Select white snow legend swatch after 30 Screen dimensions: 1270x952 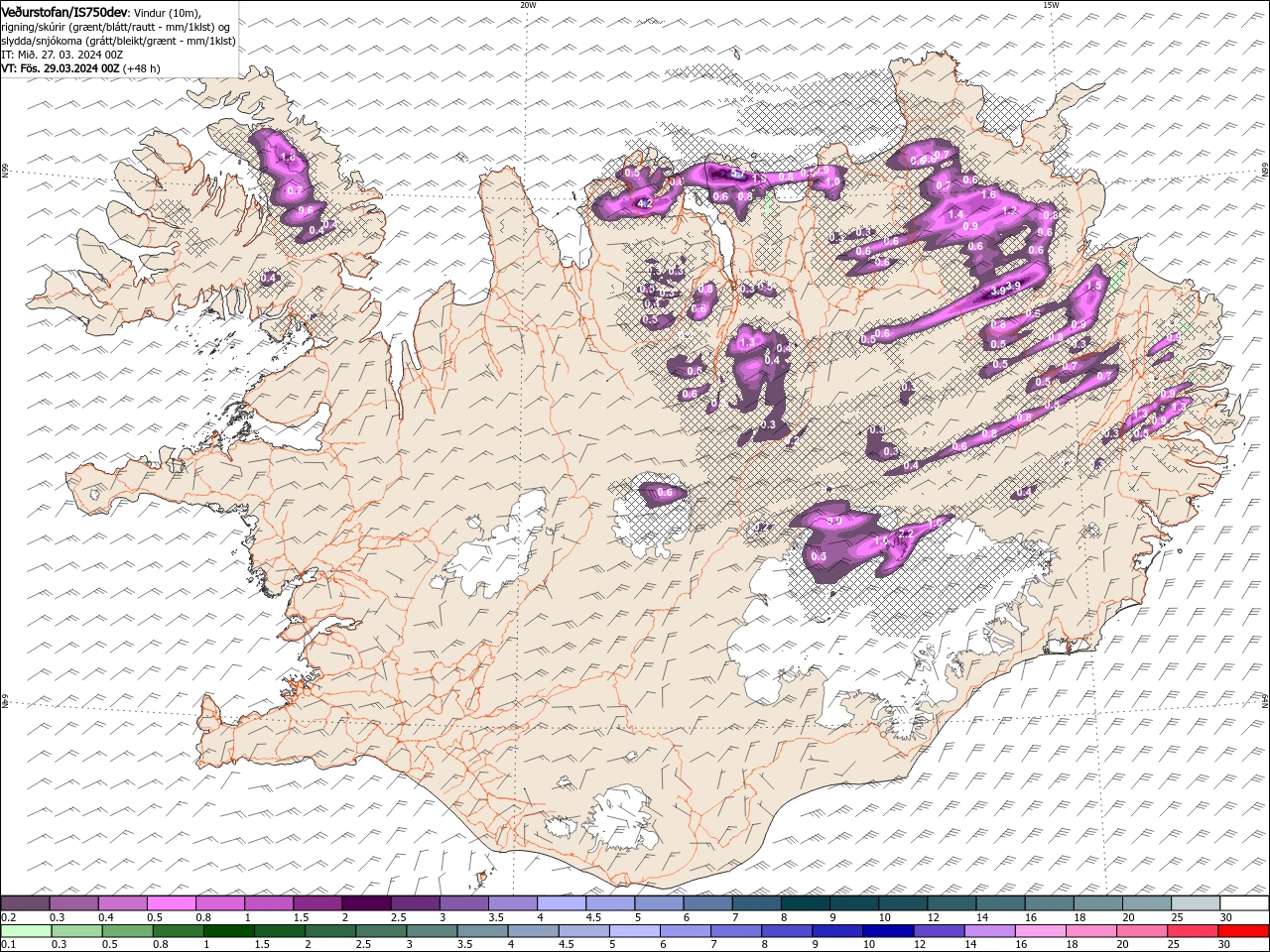click(x=1245, y=903)
